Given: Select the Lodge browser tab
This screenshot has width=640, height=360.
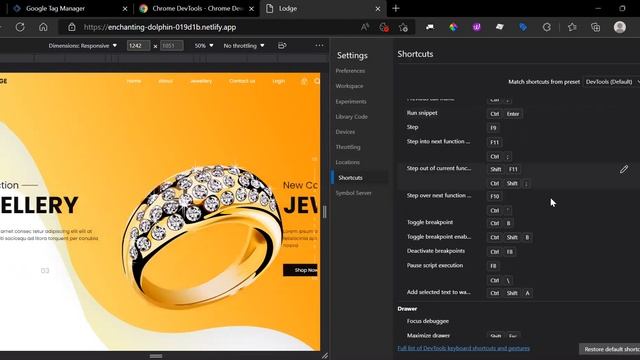Looking at the screenshot, I should click(x=287, y=9).
